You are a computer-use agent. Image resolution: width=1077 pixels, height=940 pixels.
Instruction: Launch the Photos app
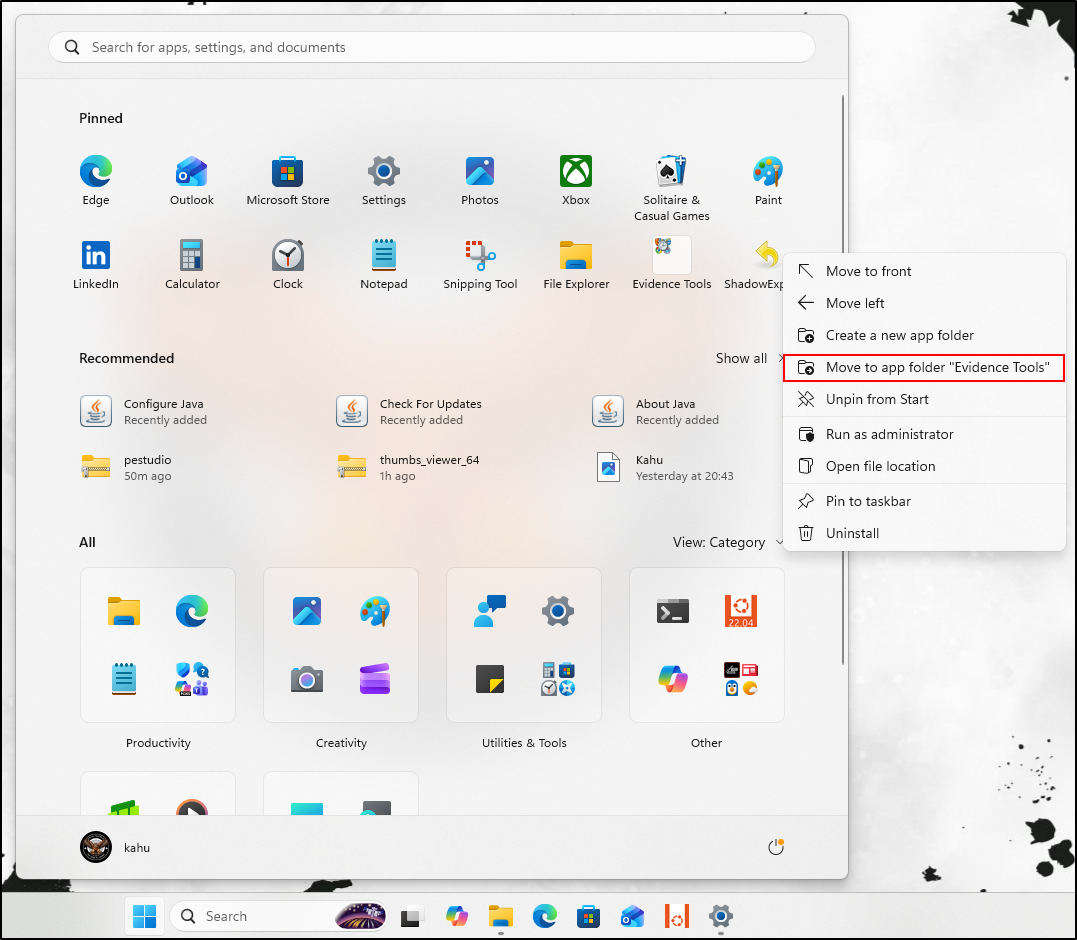click(479, 180)
